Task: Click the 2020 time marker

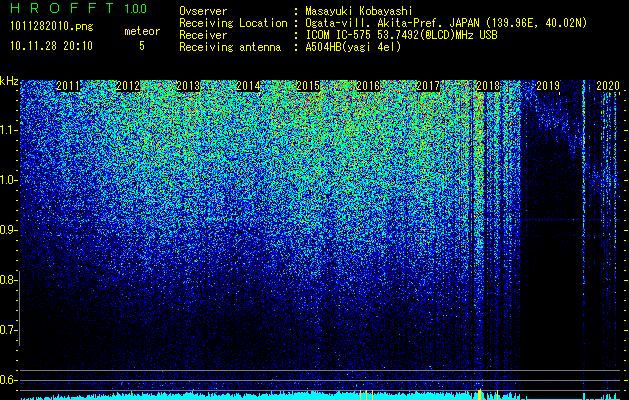Action: pos(608,86)
